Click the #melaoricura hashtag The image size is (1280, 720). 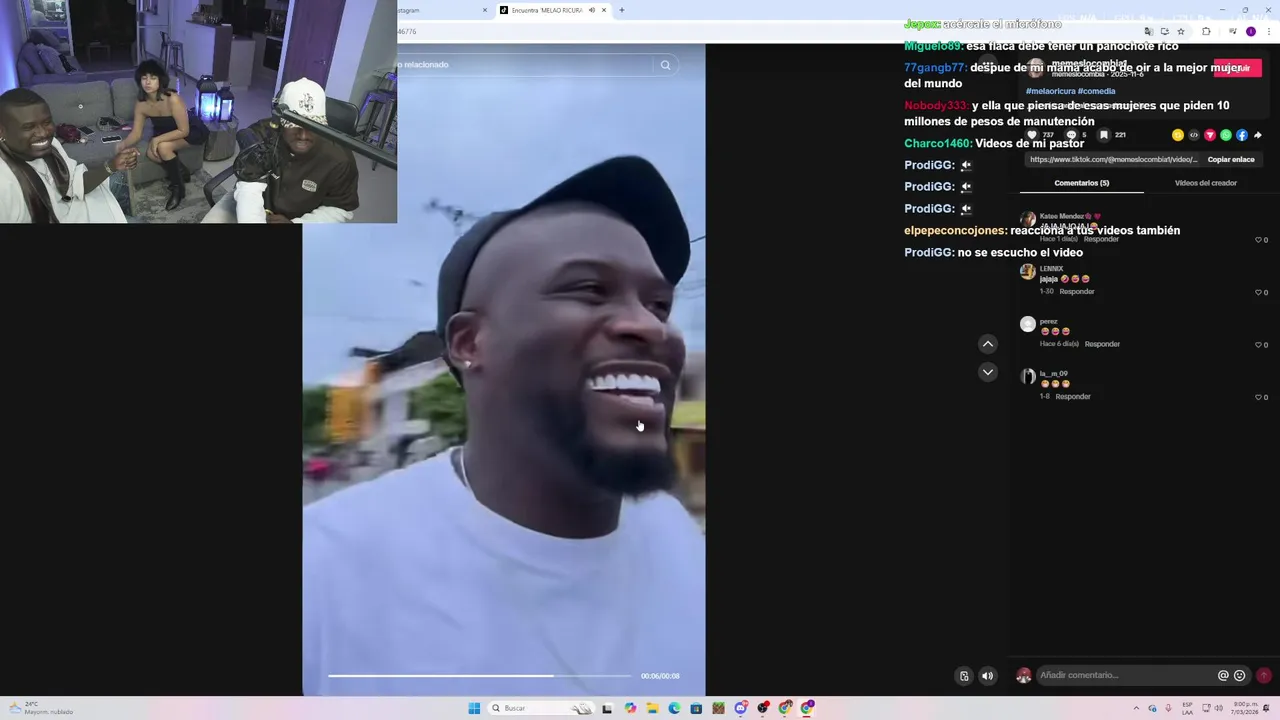tap(1050, 91)
